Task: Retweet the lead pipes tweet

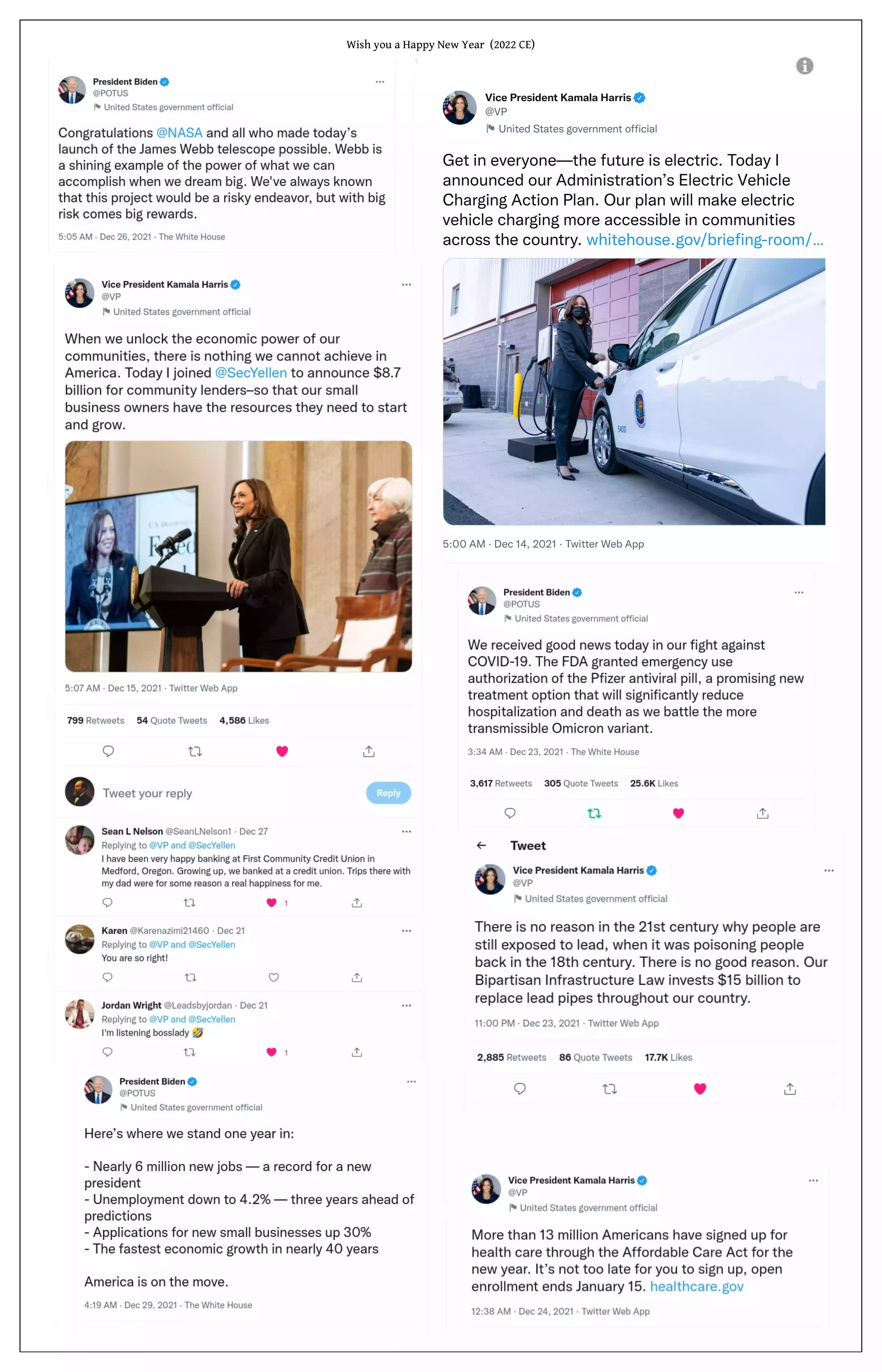Action: click(610, 1089)
